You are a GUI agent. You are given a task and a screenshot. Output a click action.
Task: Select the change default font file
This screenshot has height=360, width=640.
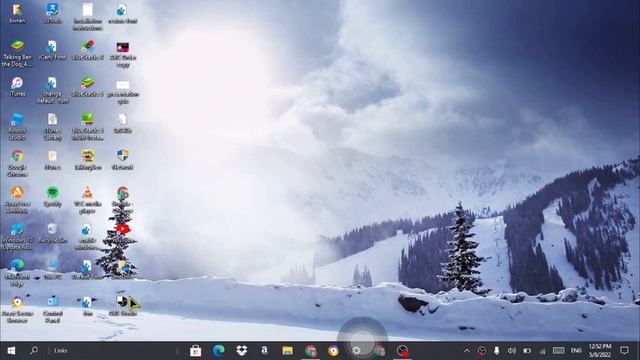tap(52, 90)
